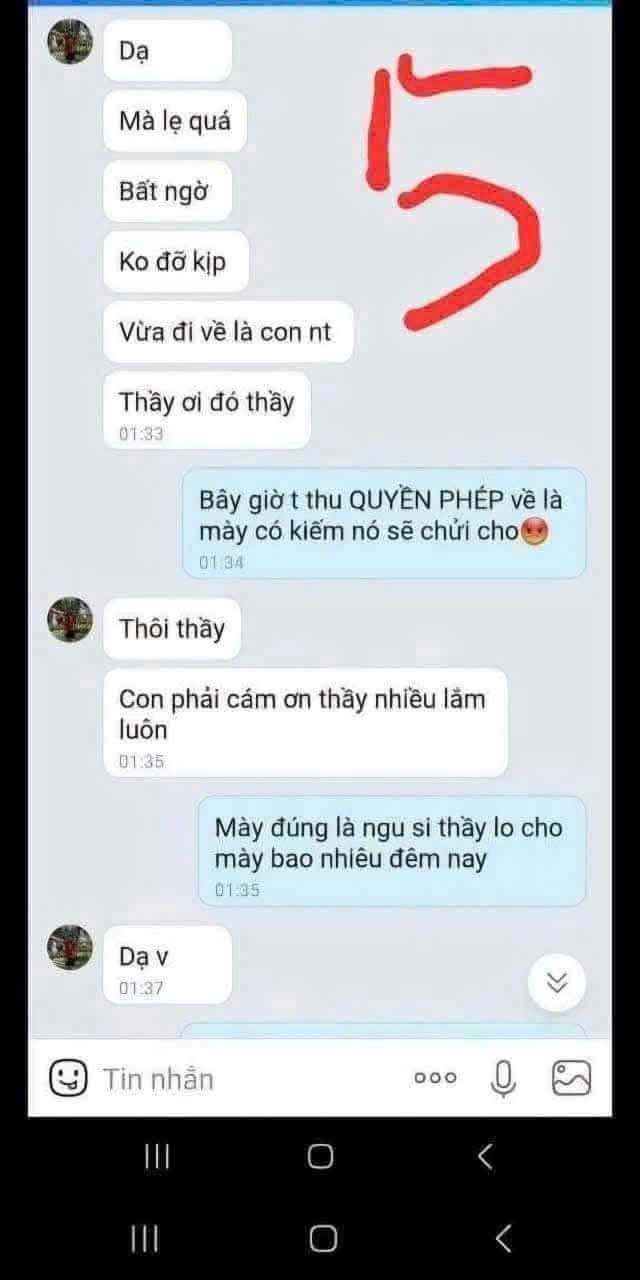
Task: Jump to latest messages with double-chevron
Action: 557,983
